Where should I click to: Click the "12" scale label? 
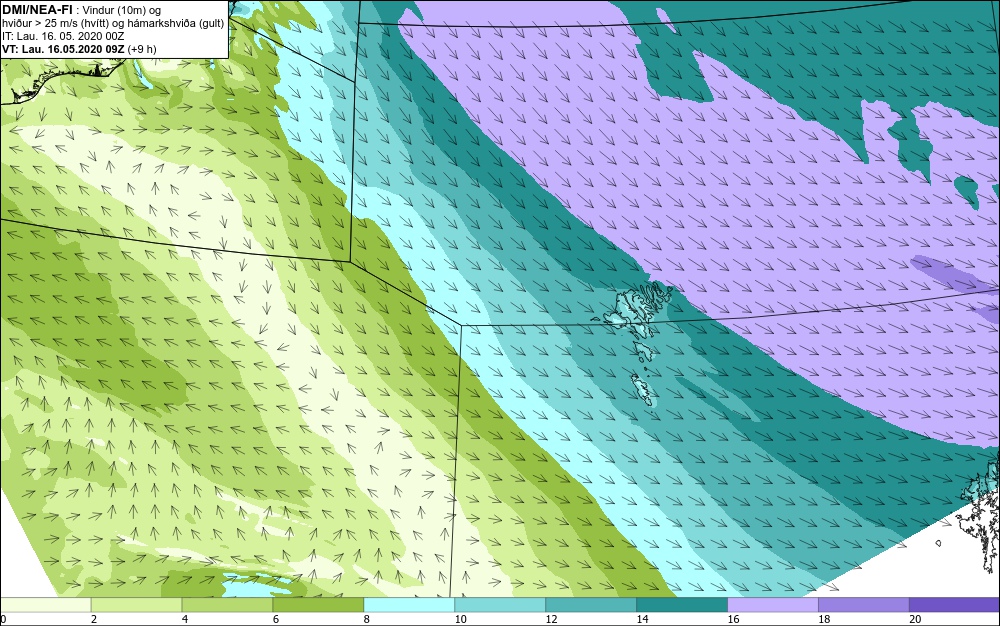(552, 619)
